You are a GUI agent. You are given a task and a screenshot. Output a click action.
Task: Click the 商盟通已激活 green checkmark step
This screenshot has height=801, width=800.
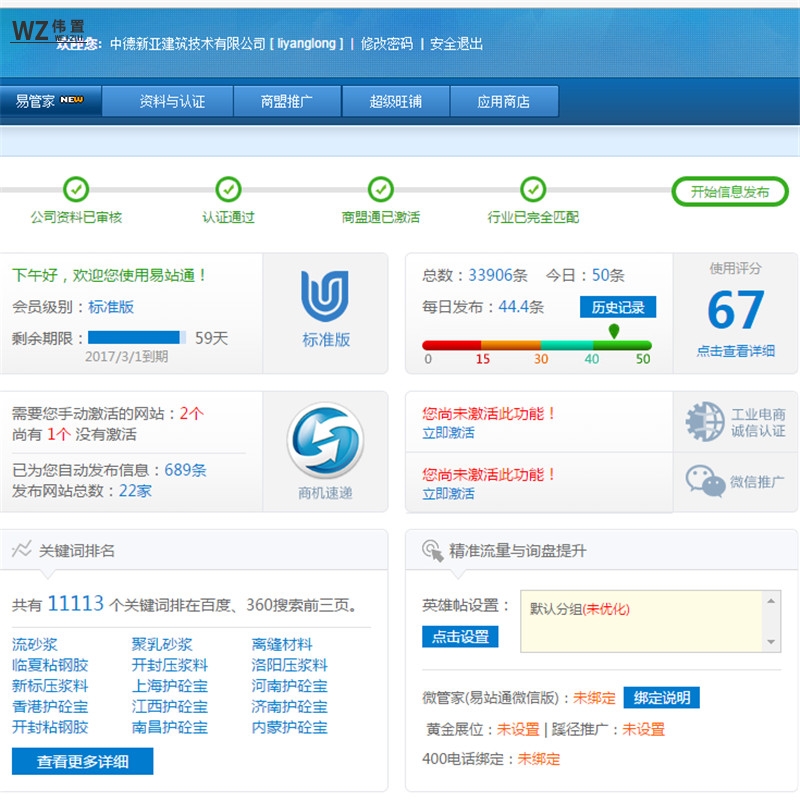coord(381,189)
